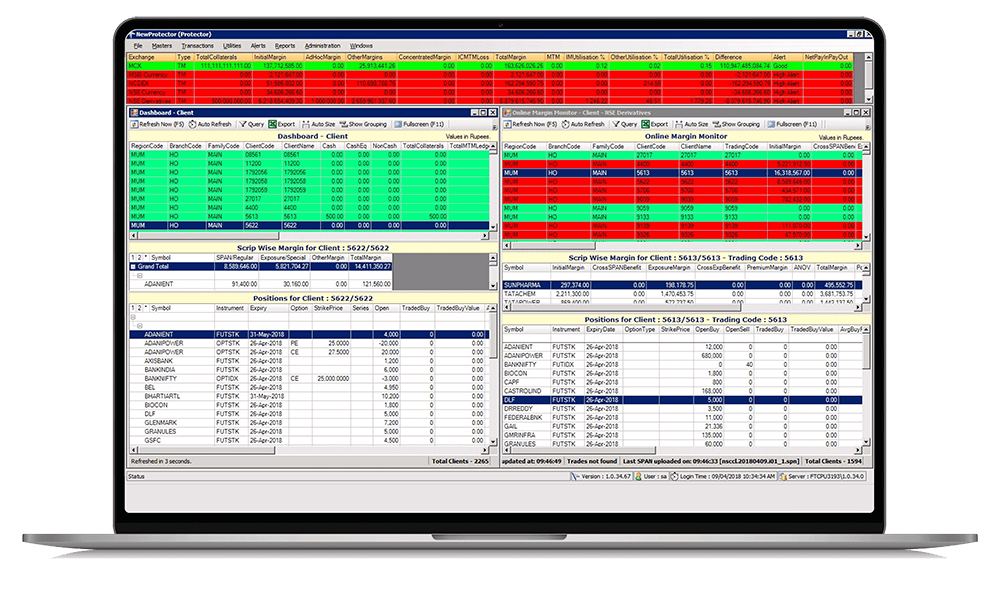Screen dimensions: 1000x594
Task: Click Auto Refresh icon in Online Margin Monitor window
Action: 565,124
